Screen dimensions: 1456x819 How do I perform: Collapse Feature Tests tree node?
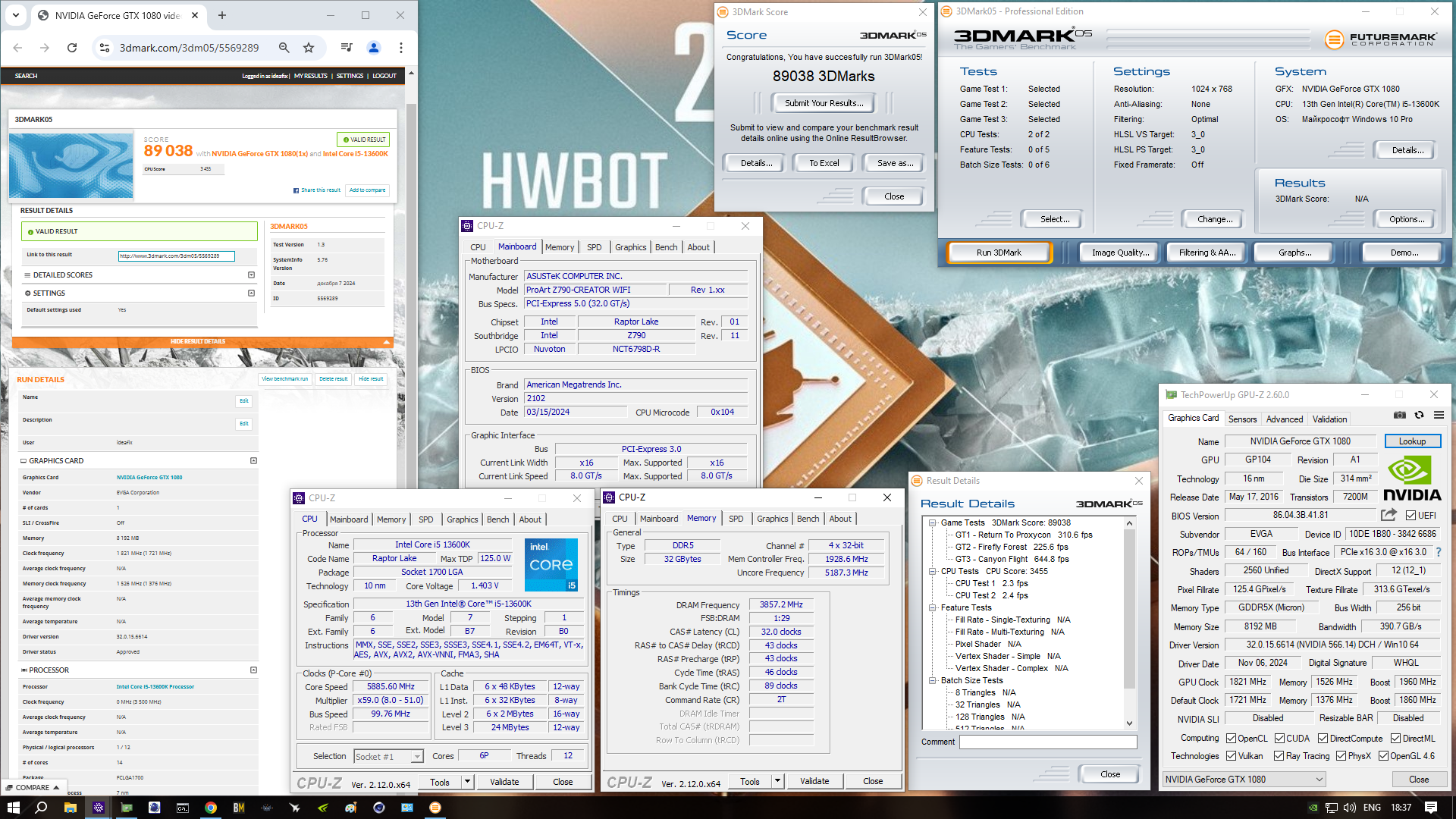pos(933,607)
